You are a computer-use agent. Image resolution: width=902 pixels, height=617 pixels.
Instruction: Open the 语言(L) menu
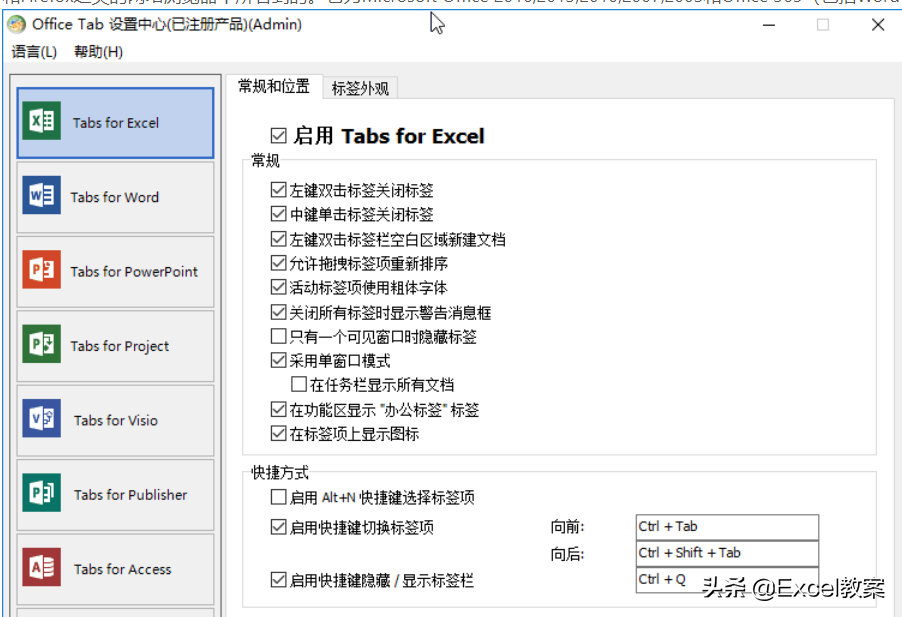(34, 52)
